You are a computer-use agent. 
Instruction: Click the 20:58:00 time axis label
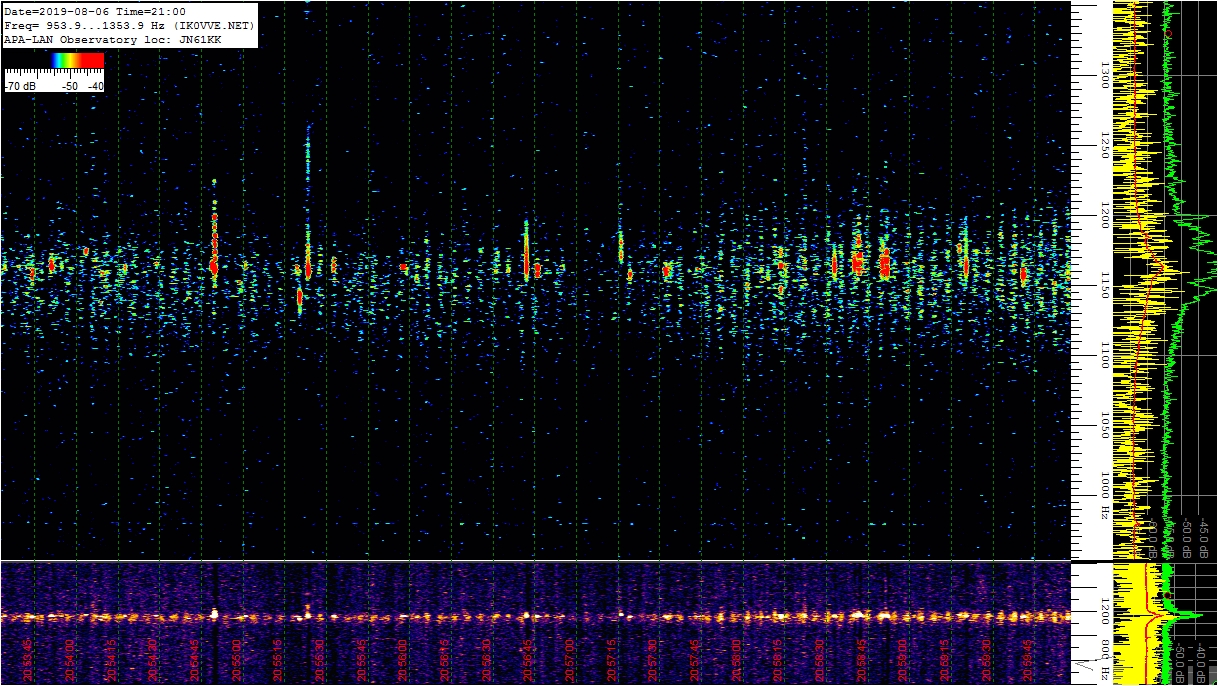737,658
